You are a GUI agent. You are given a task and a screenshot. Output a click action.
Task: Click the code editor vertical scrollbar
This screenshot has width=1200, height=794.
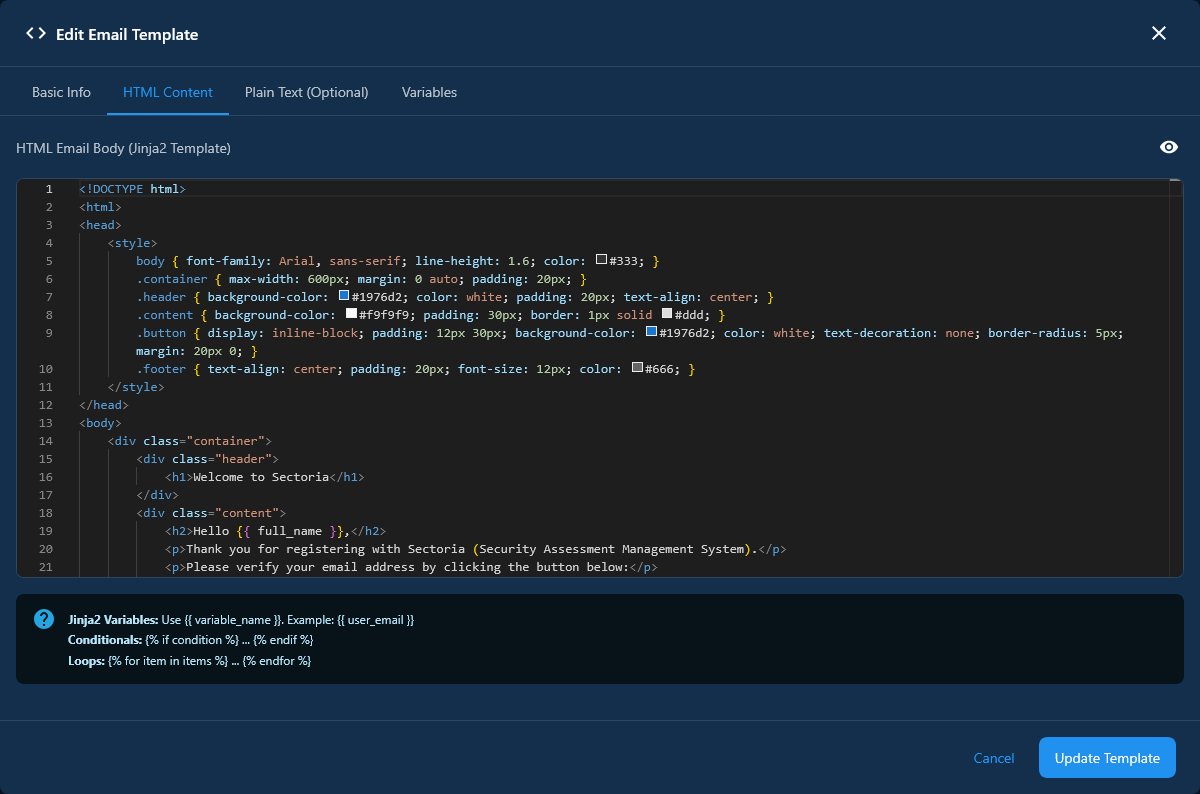point(1176,378)
